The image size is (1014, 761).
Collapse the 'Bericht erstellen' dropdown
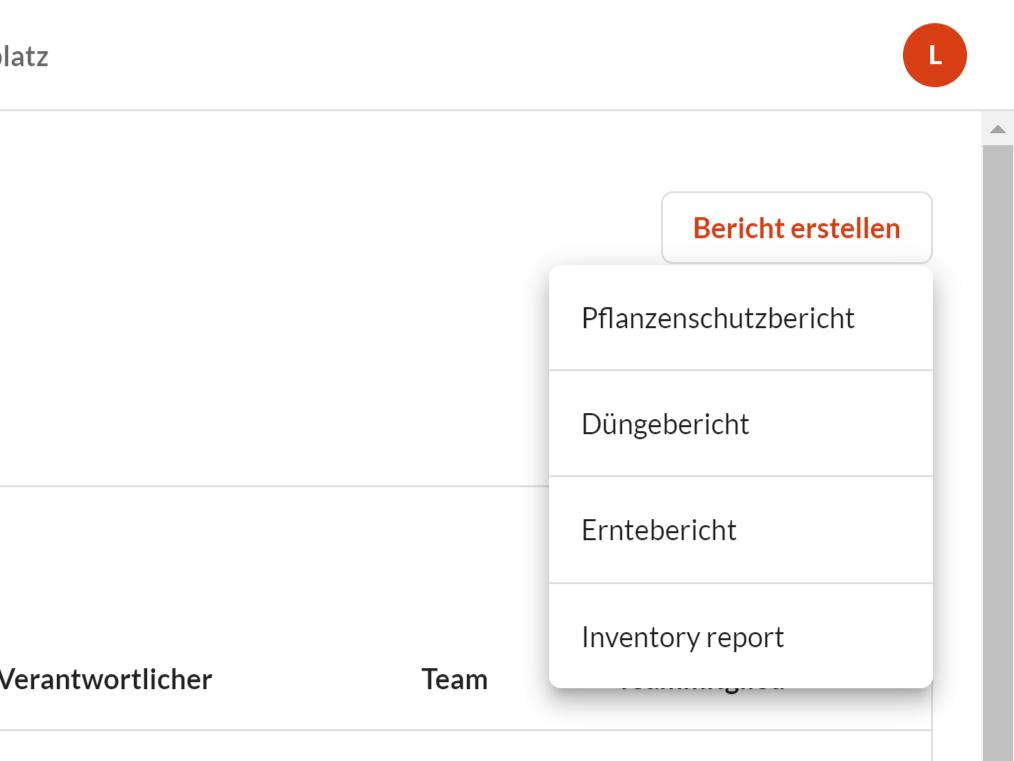tap(796, 228)
